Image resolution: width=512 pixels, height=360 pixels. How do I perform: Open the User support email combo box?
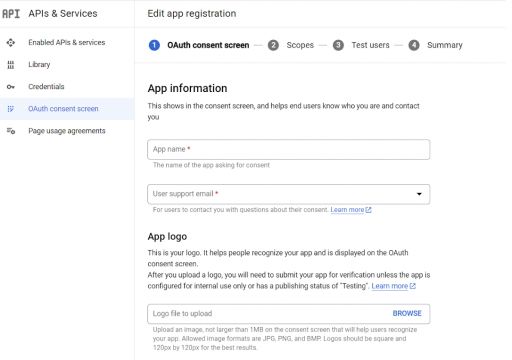pyautogui.click(x=289, y=194)
